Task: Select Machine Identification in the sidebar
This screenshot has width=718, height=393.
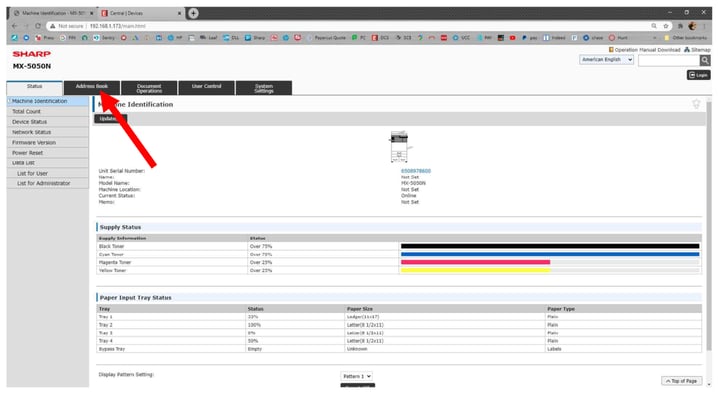Action: pyautogui.click(x=48, y=101)
